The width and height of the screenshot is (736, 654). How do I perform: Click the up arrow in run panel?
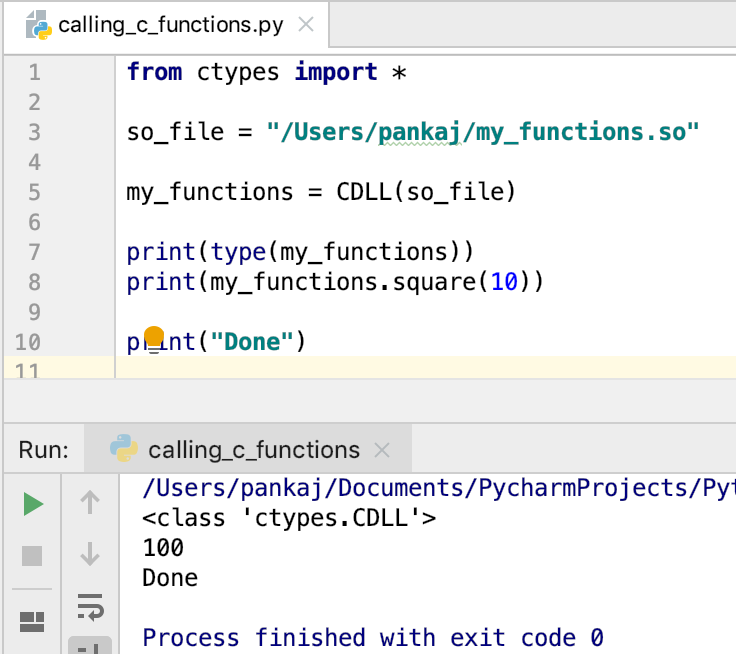click(x=90, y=502)
